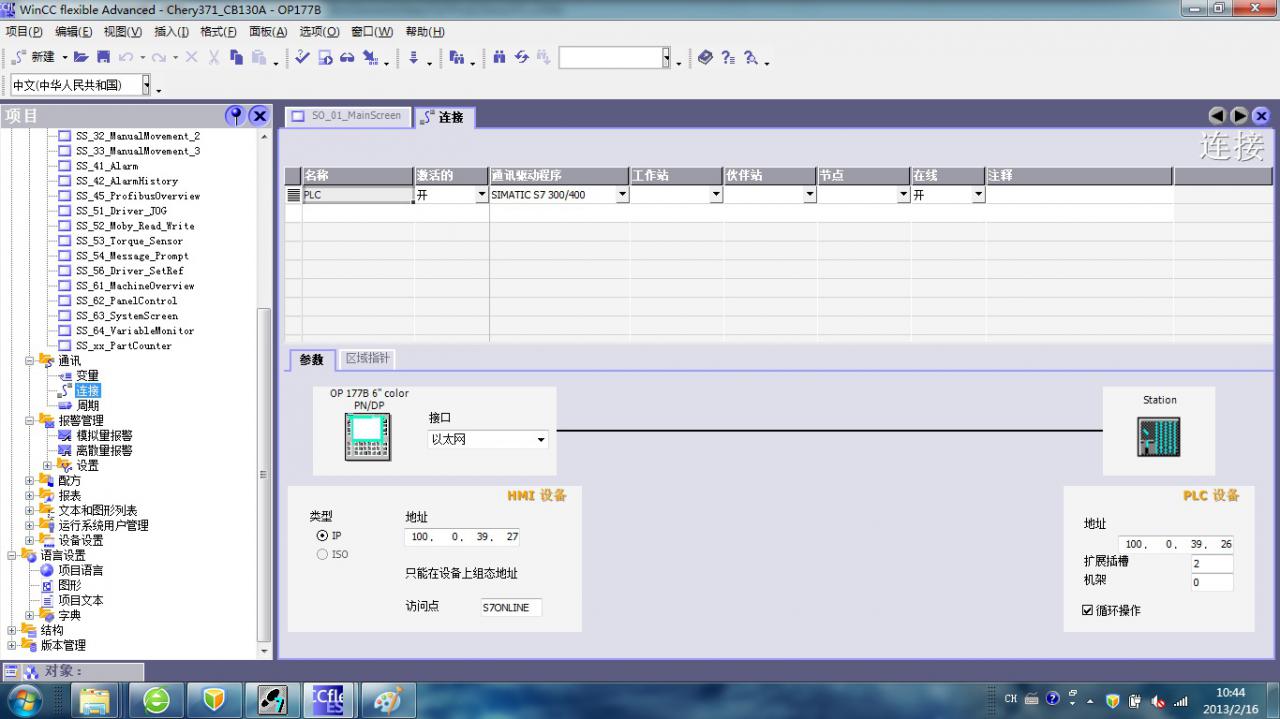1280x719 pixels.
Task: Open 周期 in the project tree
Action: click(87, 405)
